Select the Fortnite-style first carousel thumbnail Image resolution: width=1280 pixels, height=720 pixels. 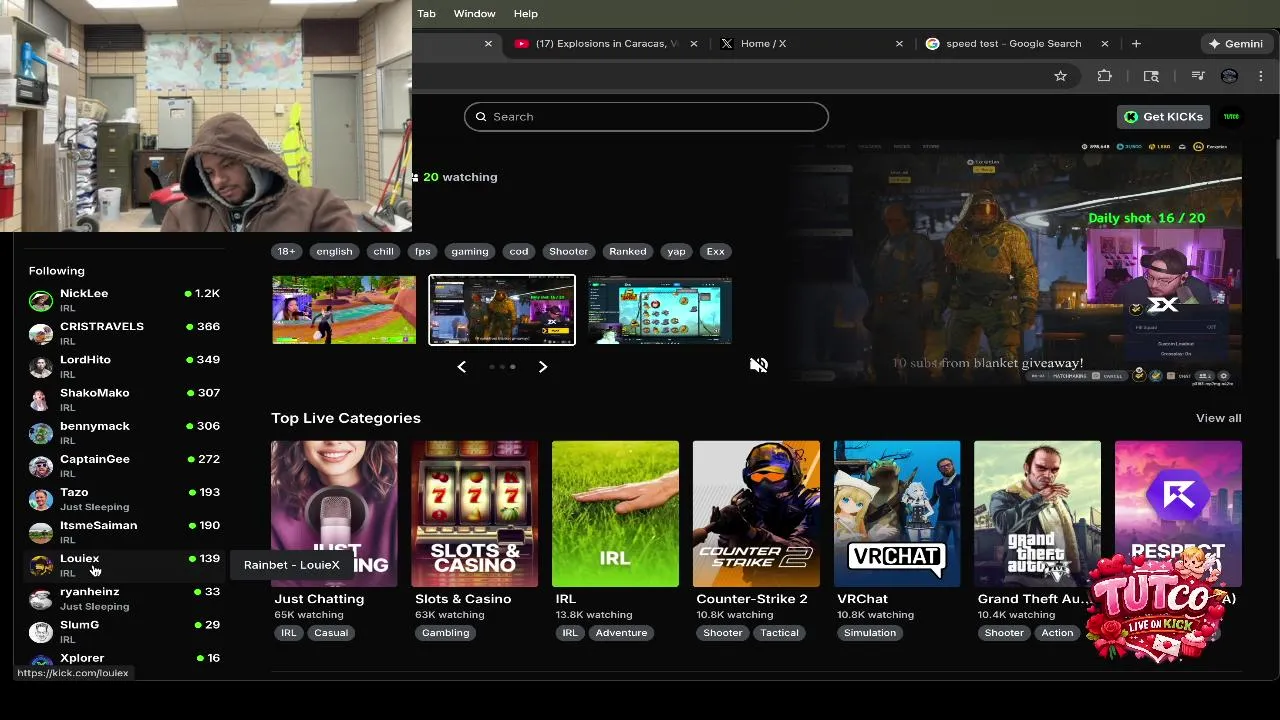point(344,310)
